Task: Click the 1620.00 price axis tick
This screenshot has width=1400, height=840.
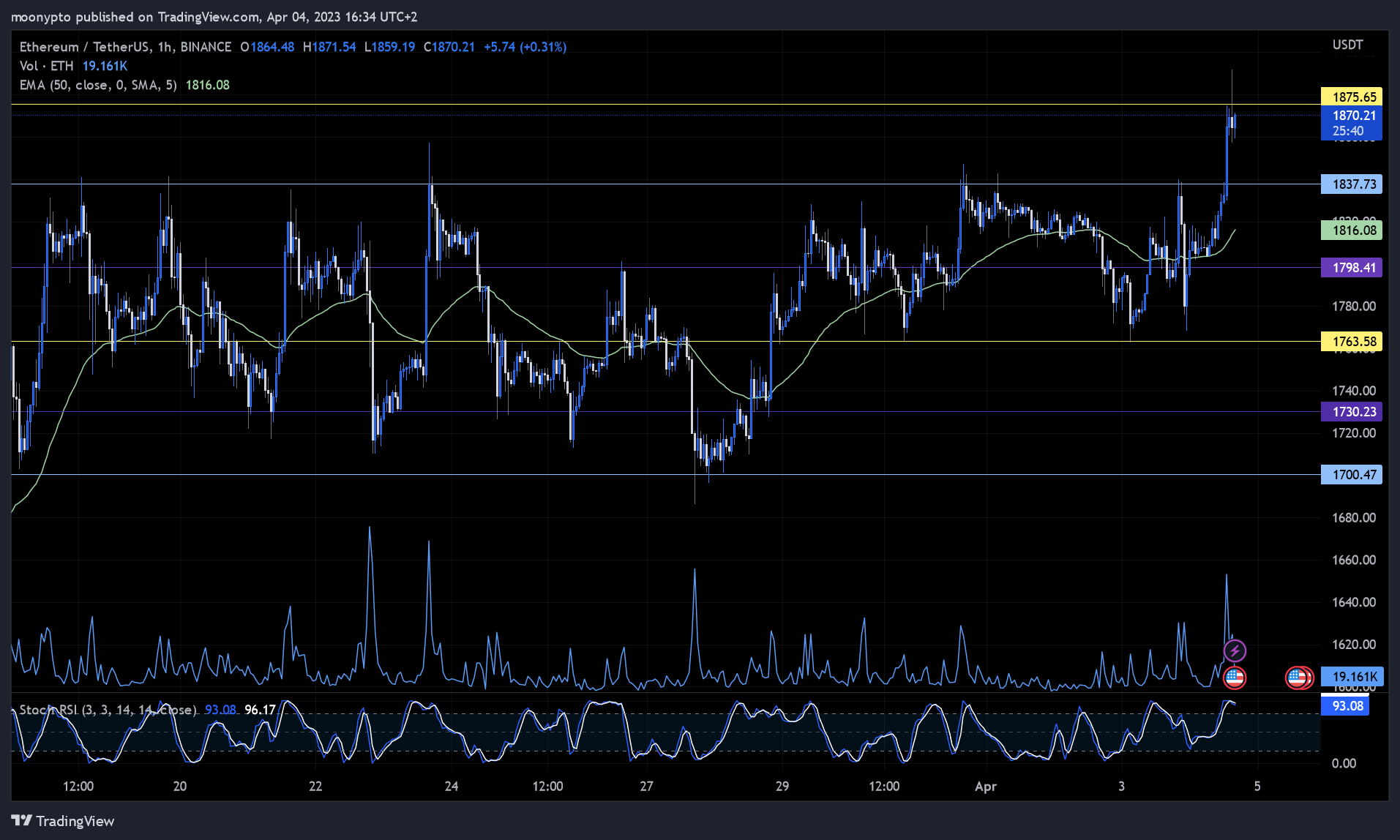Action: pyautogui.click(x=1354, y=645)
